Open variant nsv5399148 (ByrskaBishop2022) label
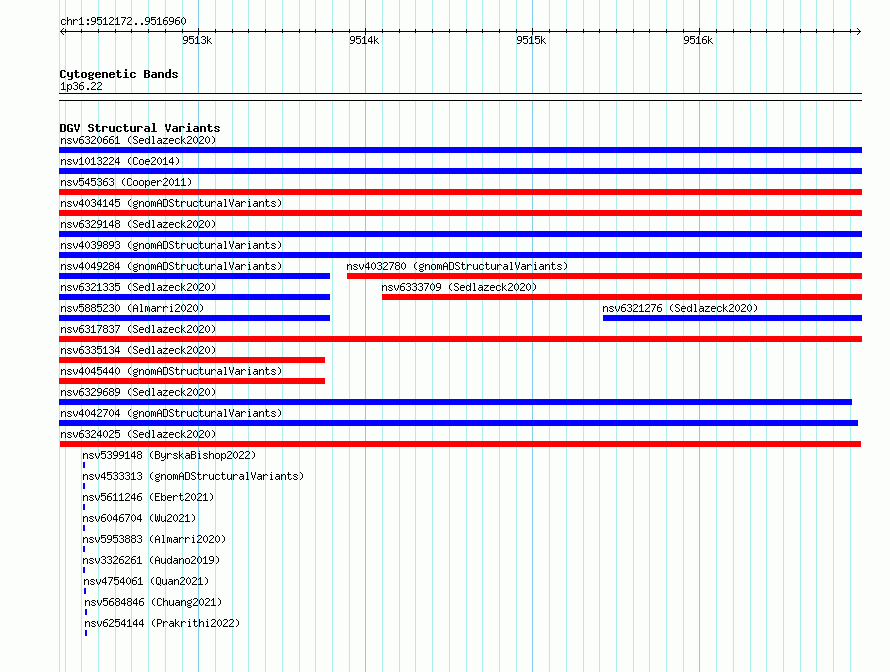The height and width of the screenshot is (672, 890). (x=169, y=455)
